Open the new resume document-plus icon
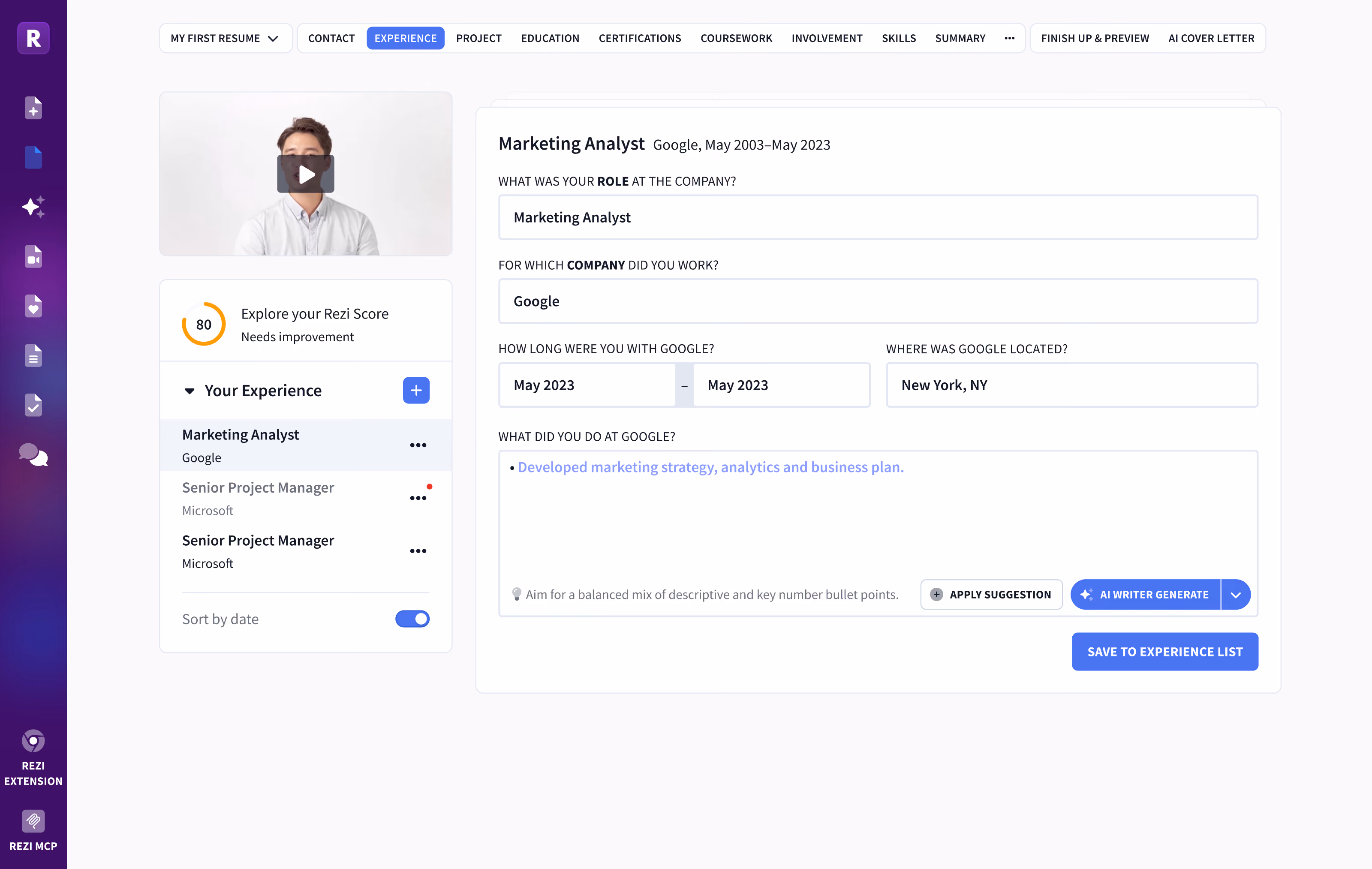 (x=33, y=108)
